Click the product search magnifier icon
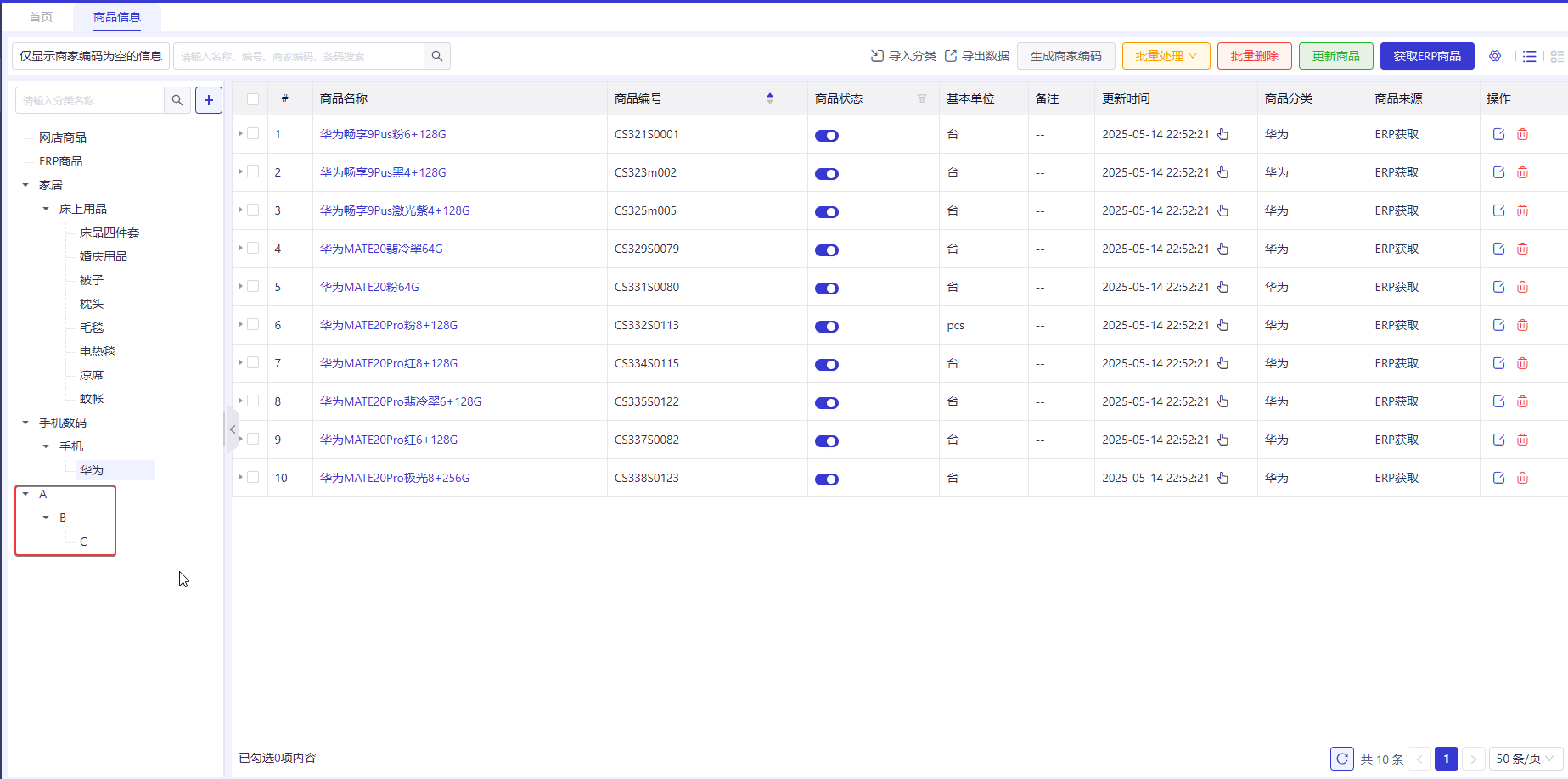1568x779 pixels. tap(436, 56)
